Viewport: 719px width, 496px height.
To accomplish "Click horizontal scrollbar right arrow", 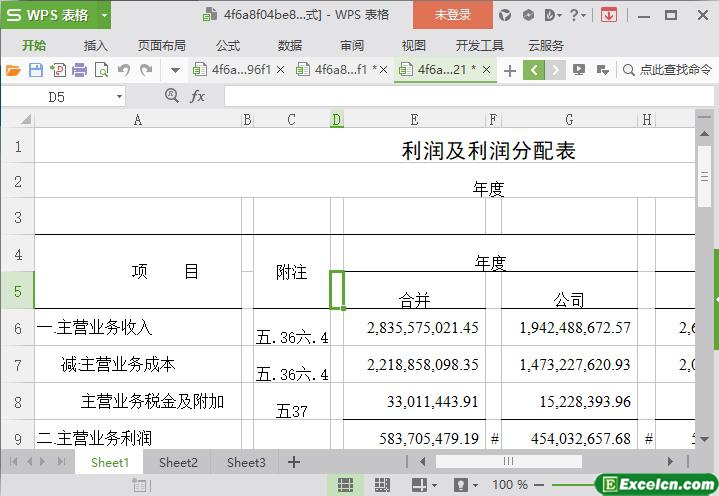I will pyautogui.click(x=670, y=461).
